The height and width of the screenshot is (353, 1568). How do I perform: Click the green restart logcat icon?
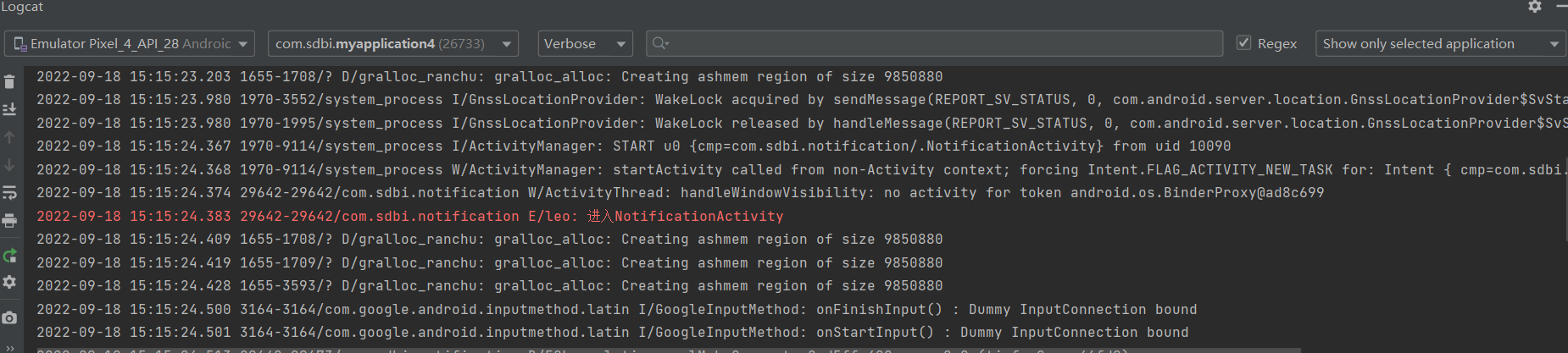(9, 256)
